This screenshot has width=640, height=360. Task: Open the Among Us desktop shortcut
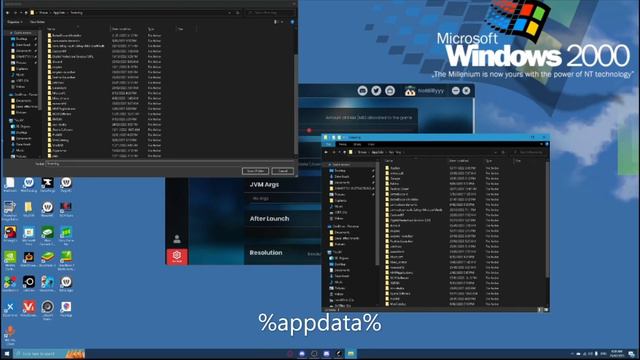point(10,232)
